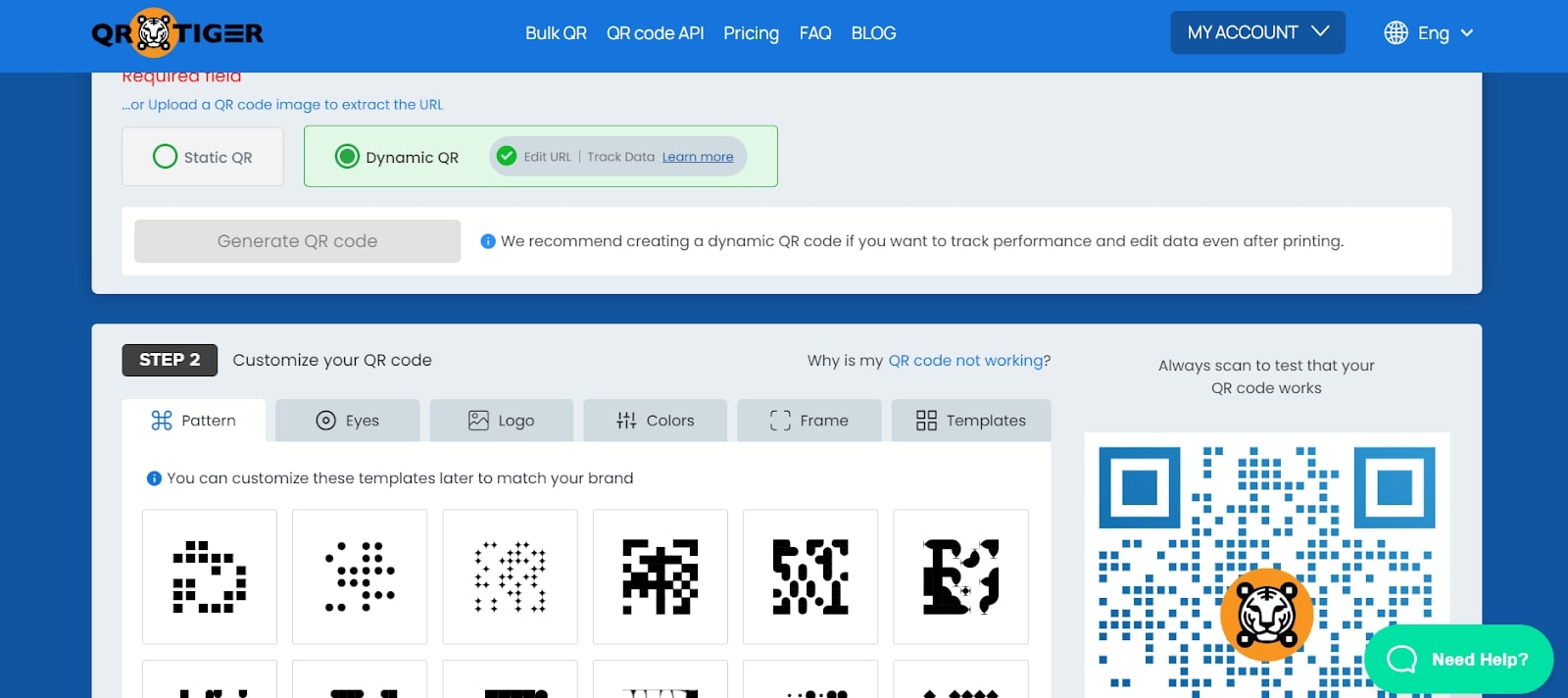Click the globe language icon
The image size is (1568, 698).
(x=1396, y=33)
